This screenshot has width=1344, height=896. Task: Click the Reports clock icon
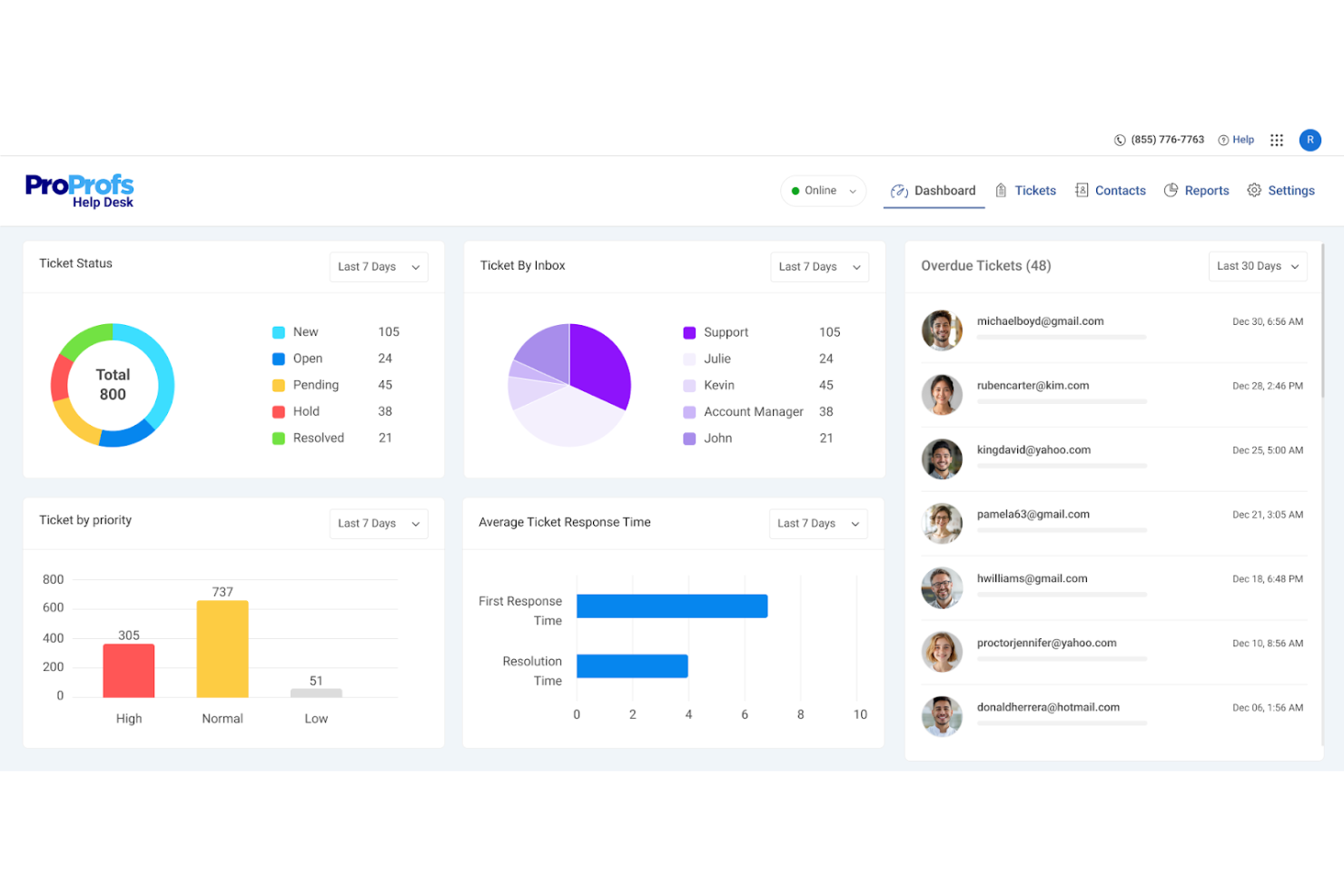click(x=1171, y=190)
